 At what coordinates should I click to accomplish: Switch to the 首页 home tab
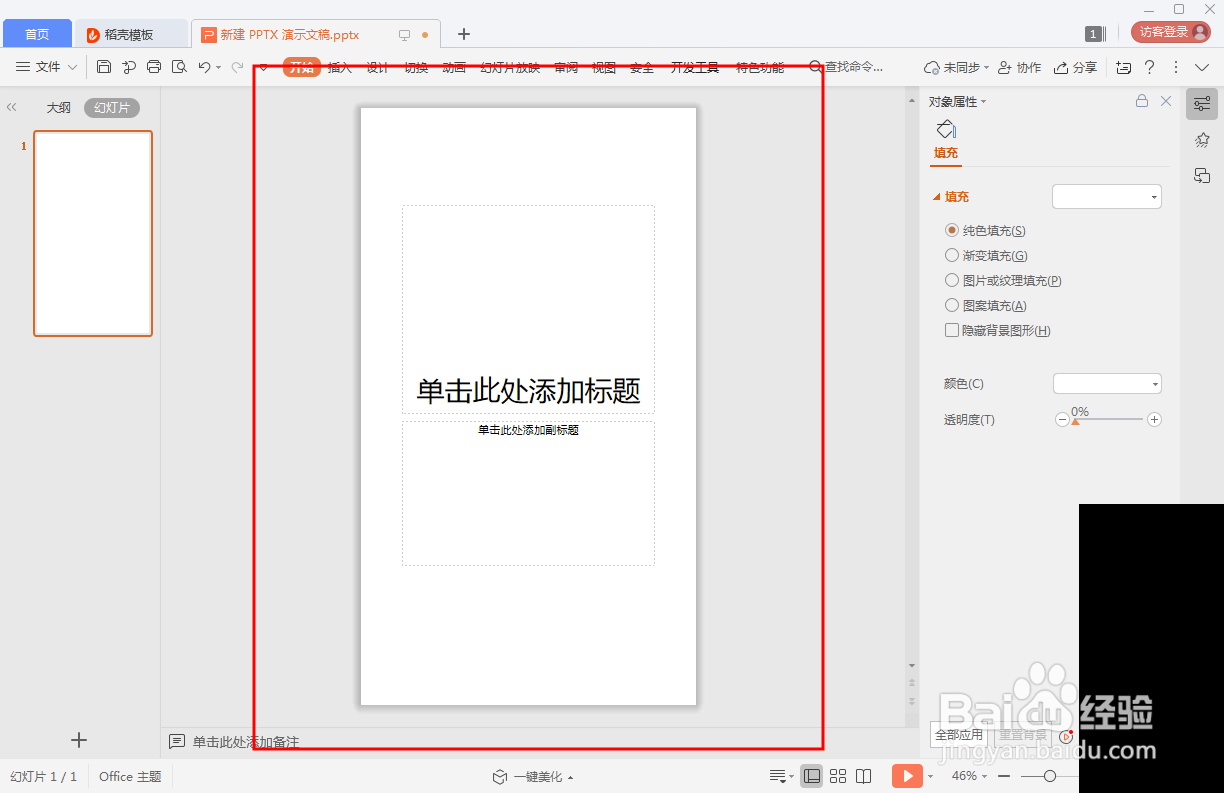(x=37, y=34)
